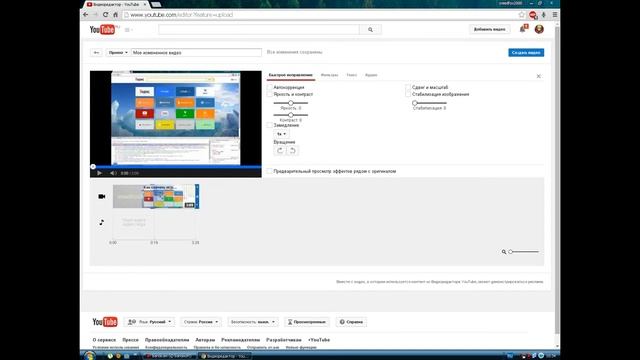Go back with the browser back arrow
Screen dimensions: 640x360
(86, 15)
